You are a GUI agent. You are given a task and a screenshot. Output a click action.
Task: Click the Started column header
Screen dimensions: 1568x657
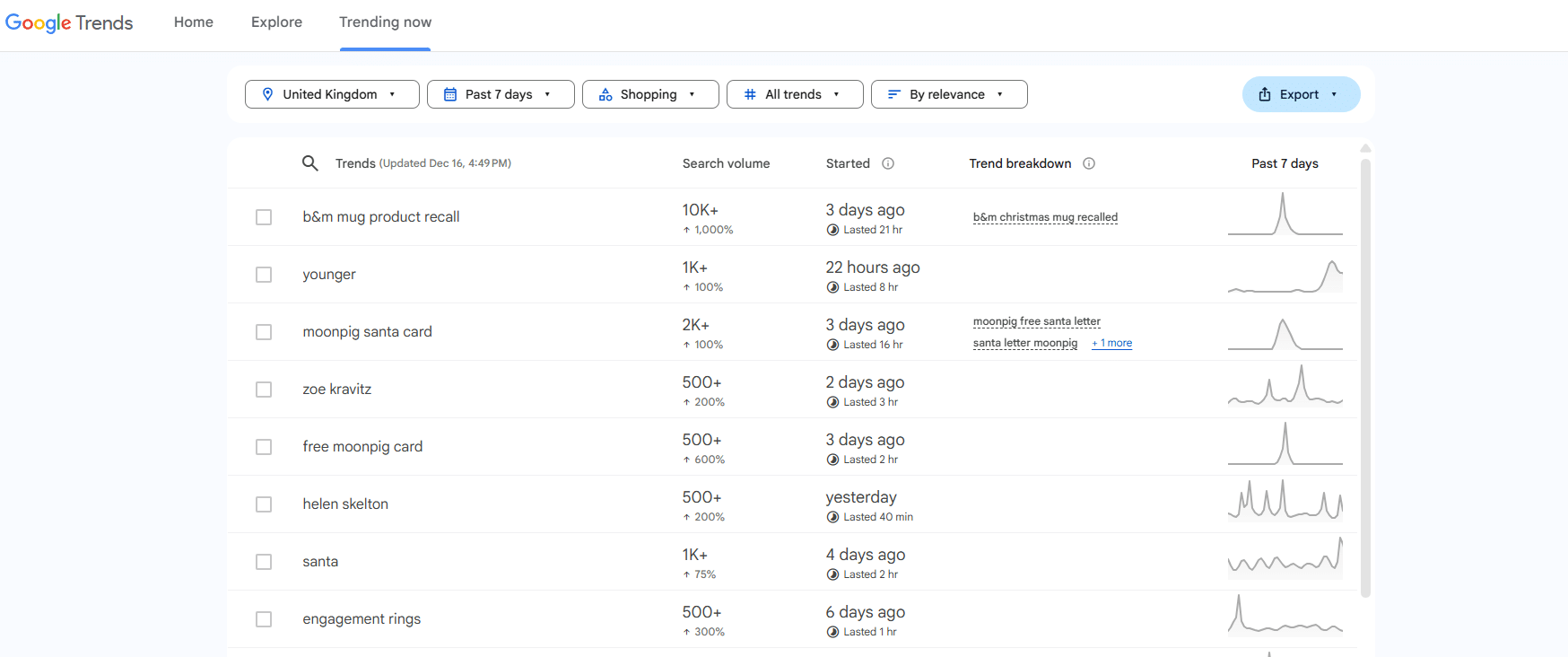click(848, 163)
